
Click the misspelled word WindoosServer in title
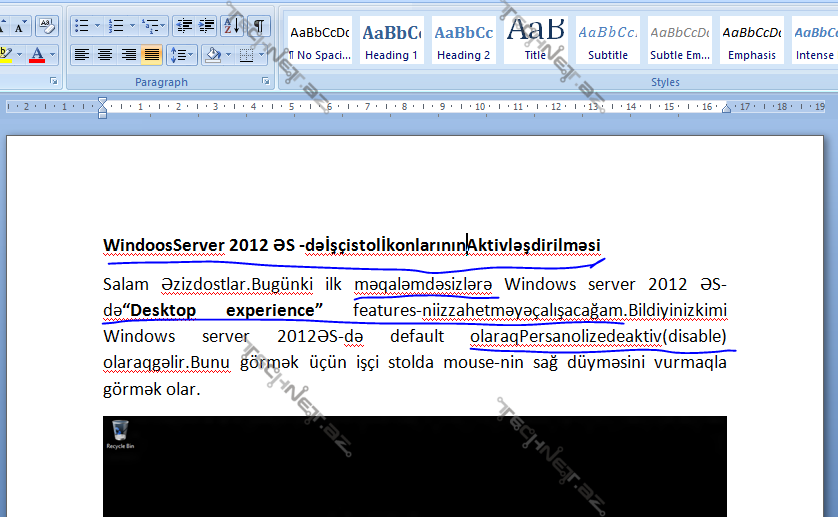click(x=164, y=245)
